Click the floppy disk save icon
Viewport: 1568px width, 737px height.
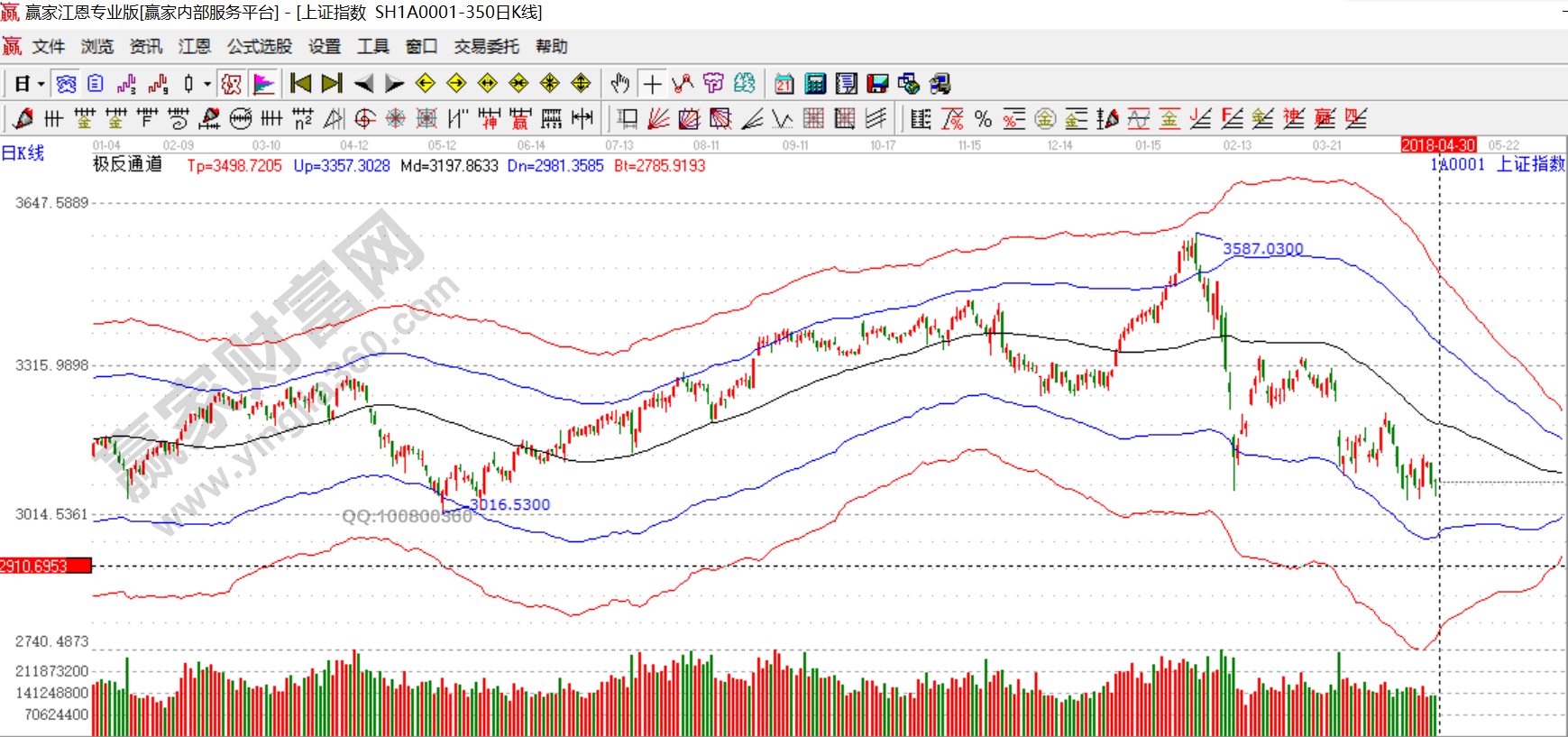point(877,84)
